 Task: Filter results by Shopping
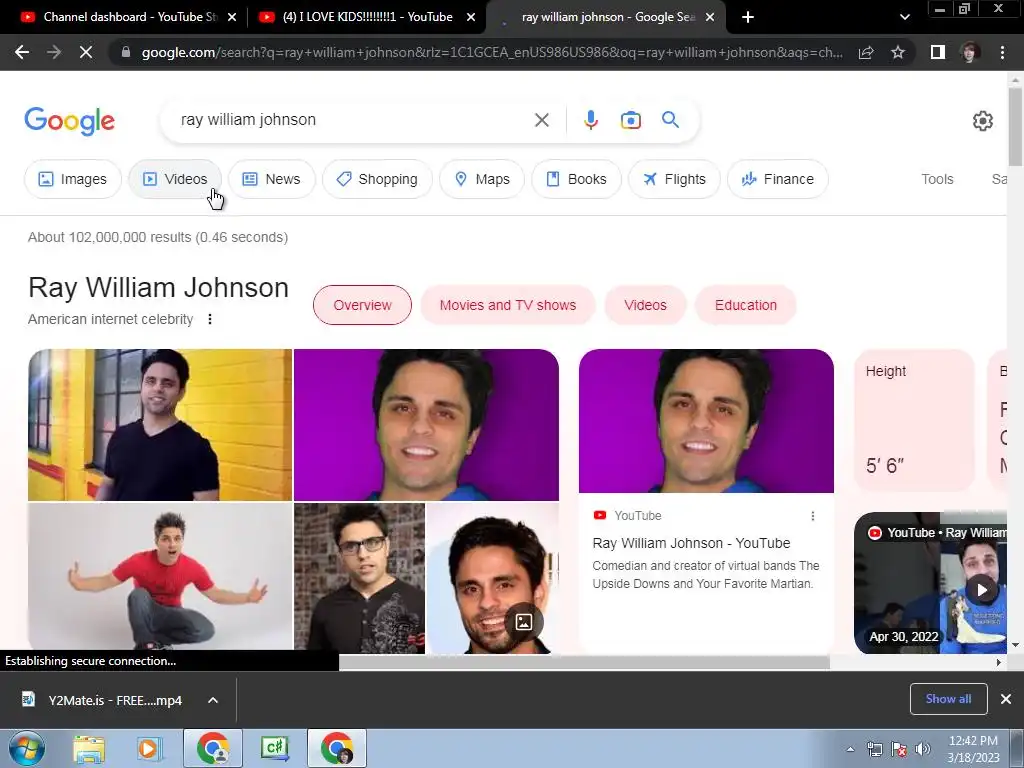(377, 179)
